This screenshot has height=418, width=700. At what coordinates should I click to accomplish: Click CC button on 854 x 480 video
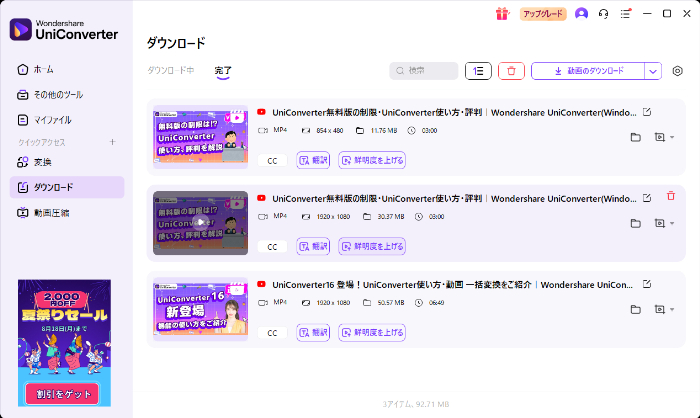(x=272, y=161)
